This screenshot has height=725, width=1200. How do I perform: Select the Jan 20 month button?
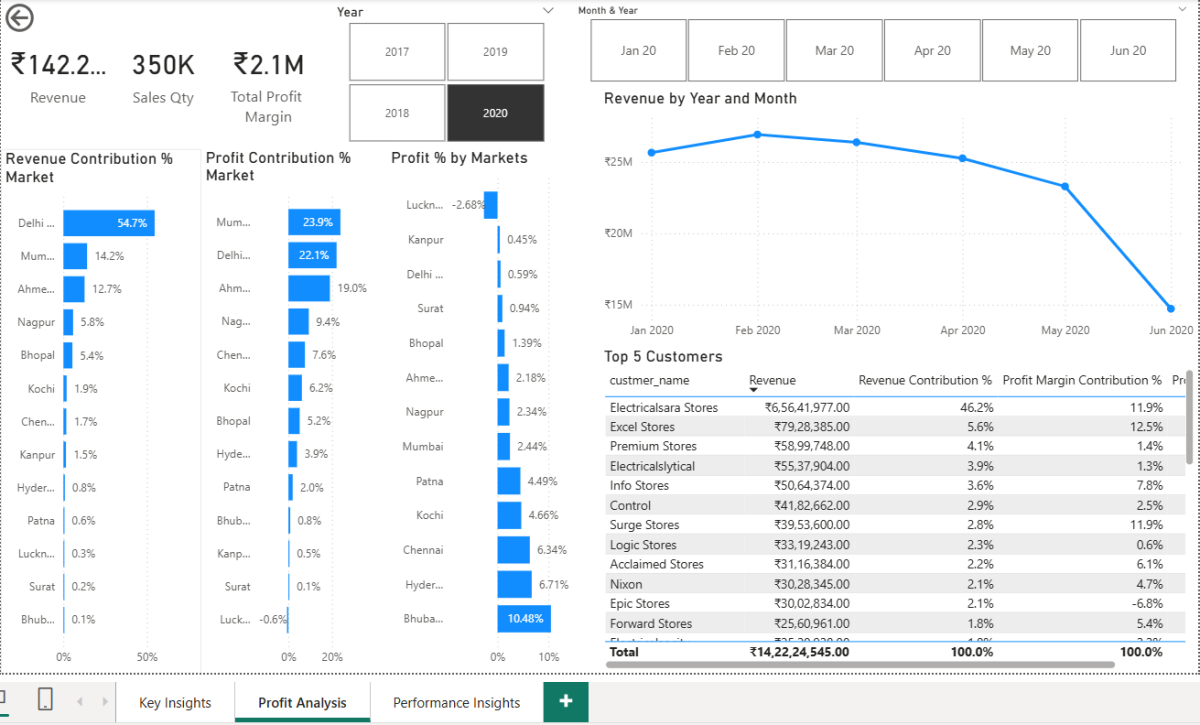(x=638, y=51)
